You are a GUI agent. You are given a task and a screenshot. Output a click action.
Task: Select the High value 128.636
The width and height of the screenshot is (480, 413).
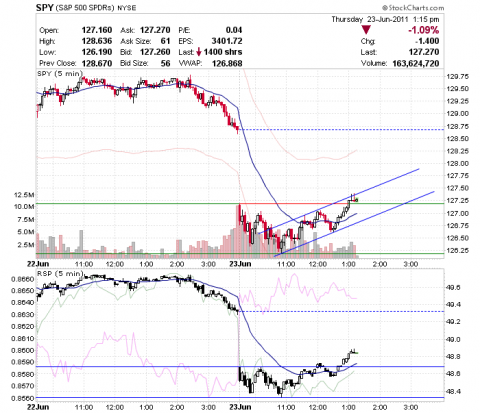point(97,41)
